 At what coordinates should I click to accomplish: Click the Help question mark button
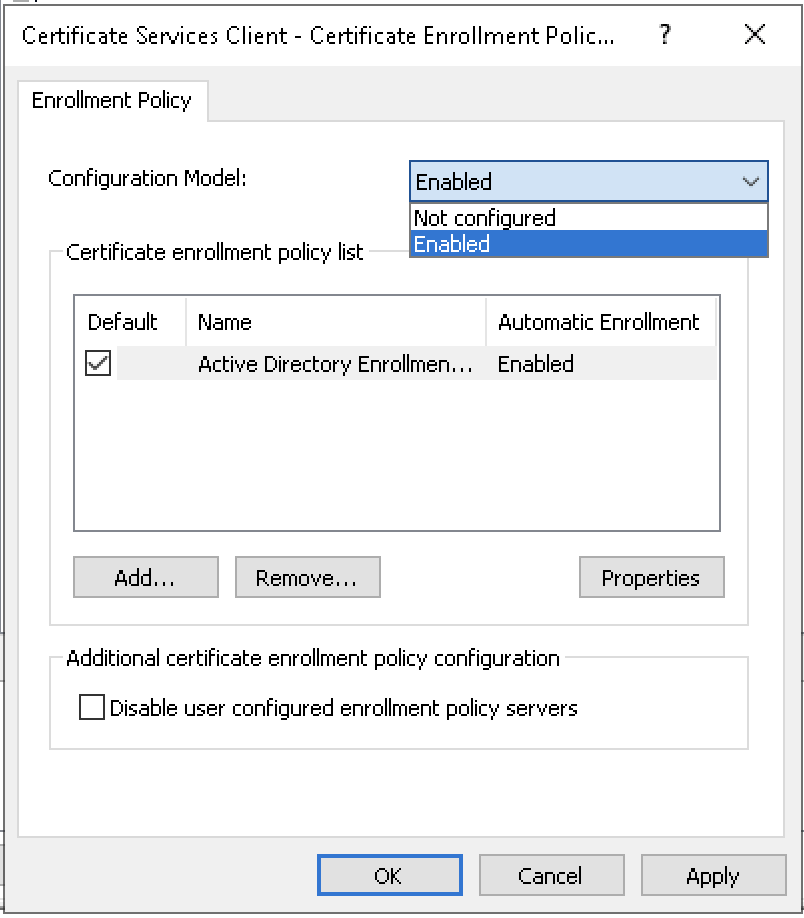pyautogui.click(x=665, y=35)
